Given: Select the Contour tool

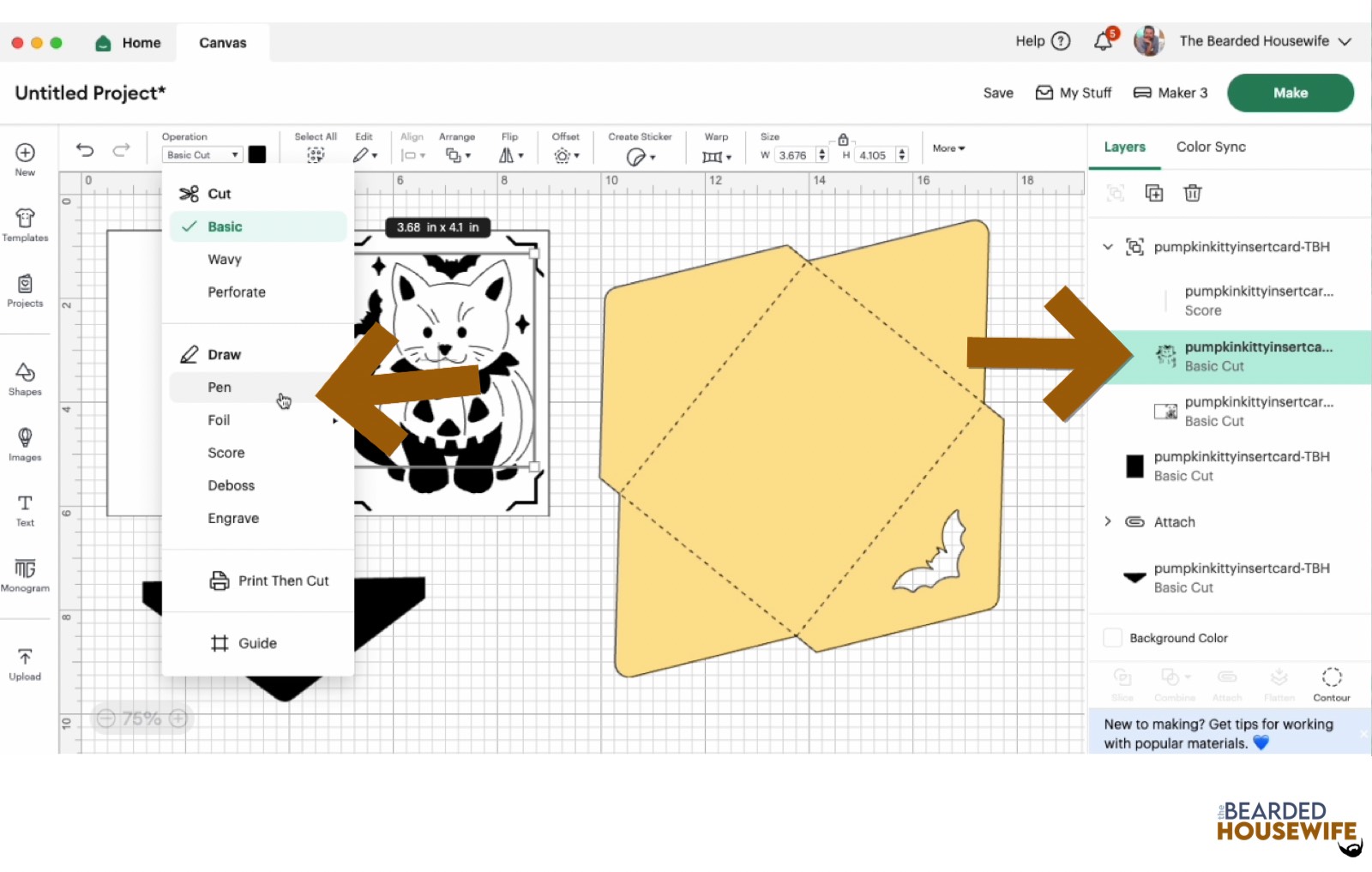Looking at the screenshot, I should tap(1331, 683).
